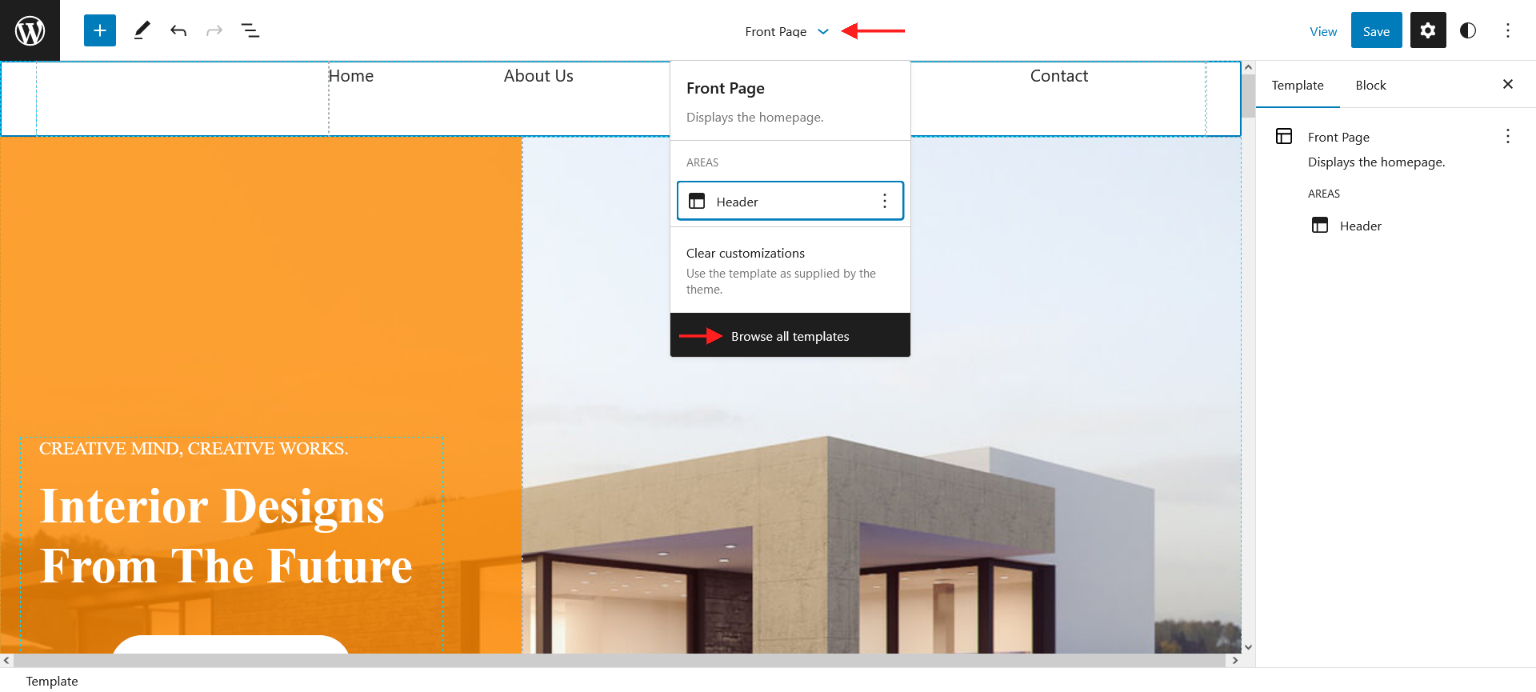
Task: Select the pencil Tools icon
Action: [141, 31]
